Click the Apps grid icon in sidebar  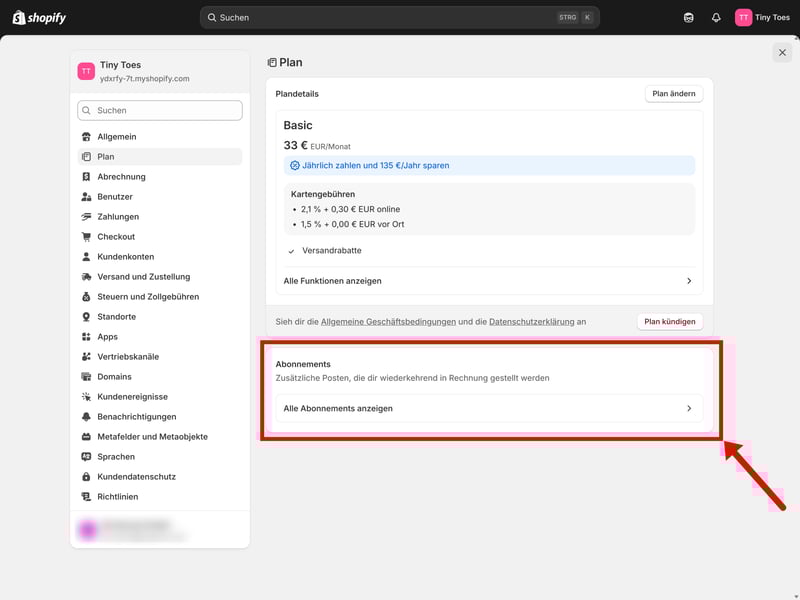[x=87, y=337]
